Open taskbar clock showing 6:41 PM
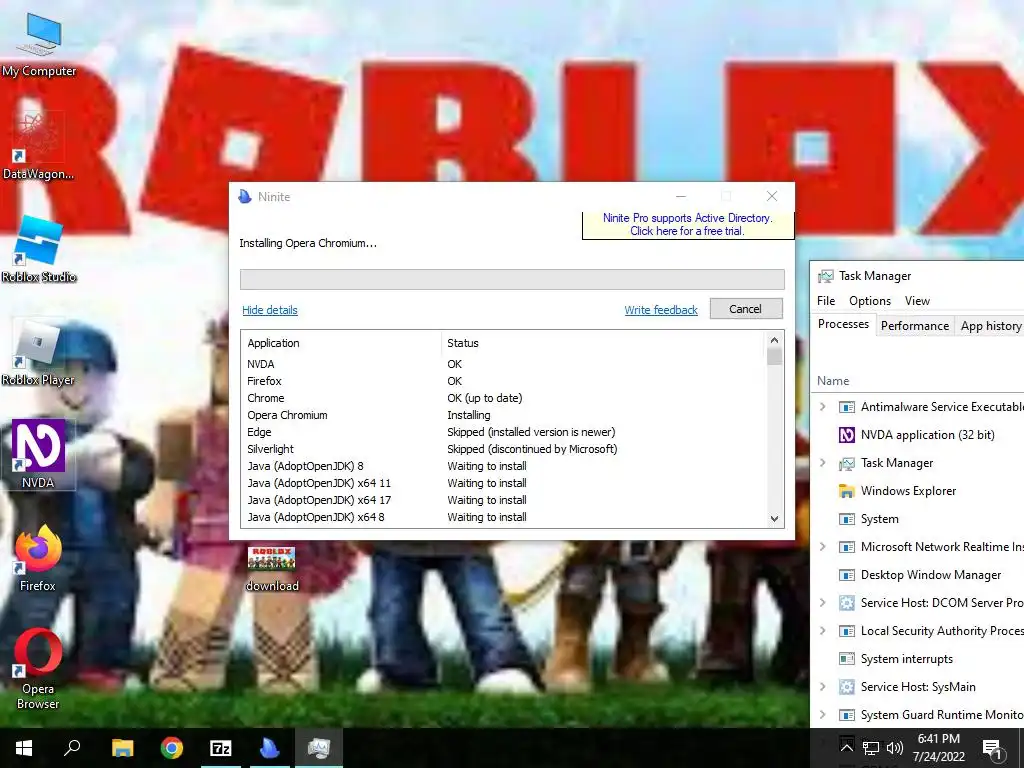The width and height of the screenshot is (1024, 768). (938, 748)
